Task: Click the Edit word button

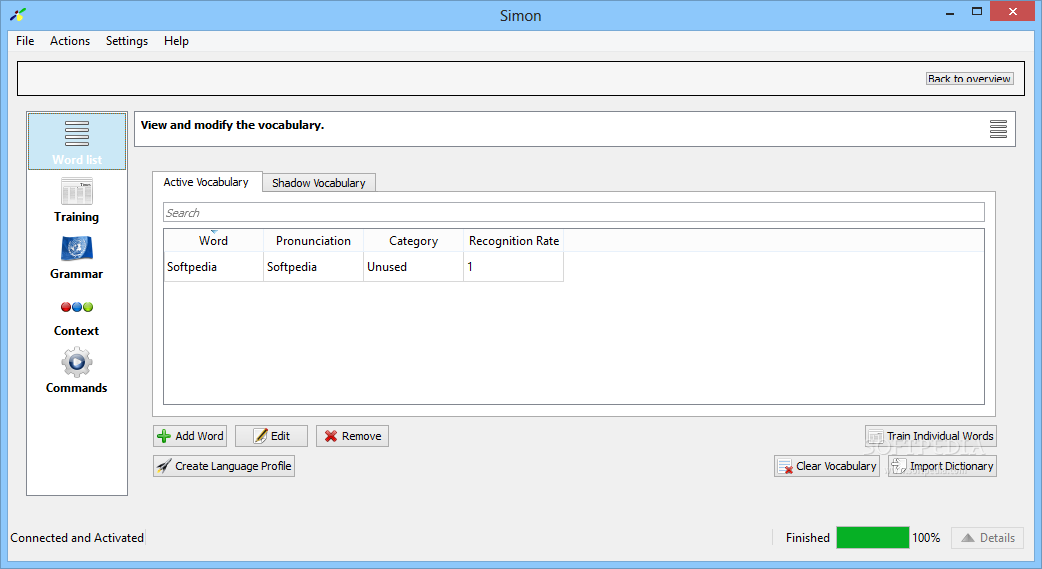Action: tap(271, 436)
